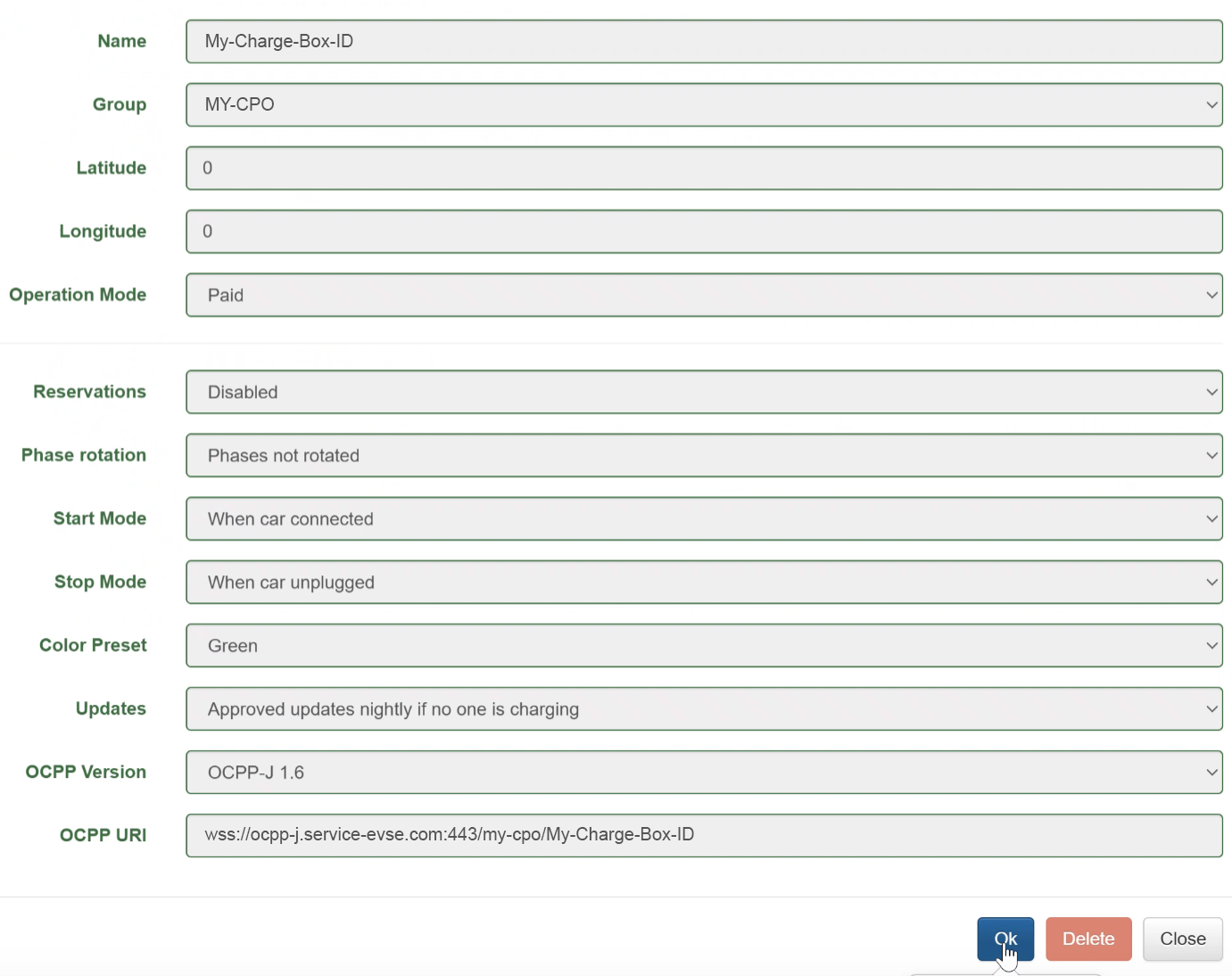Click the Latitude input field
Image resolution: width=1232 pixels, height=976 pixels.
(x=703, y=169)
